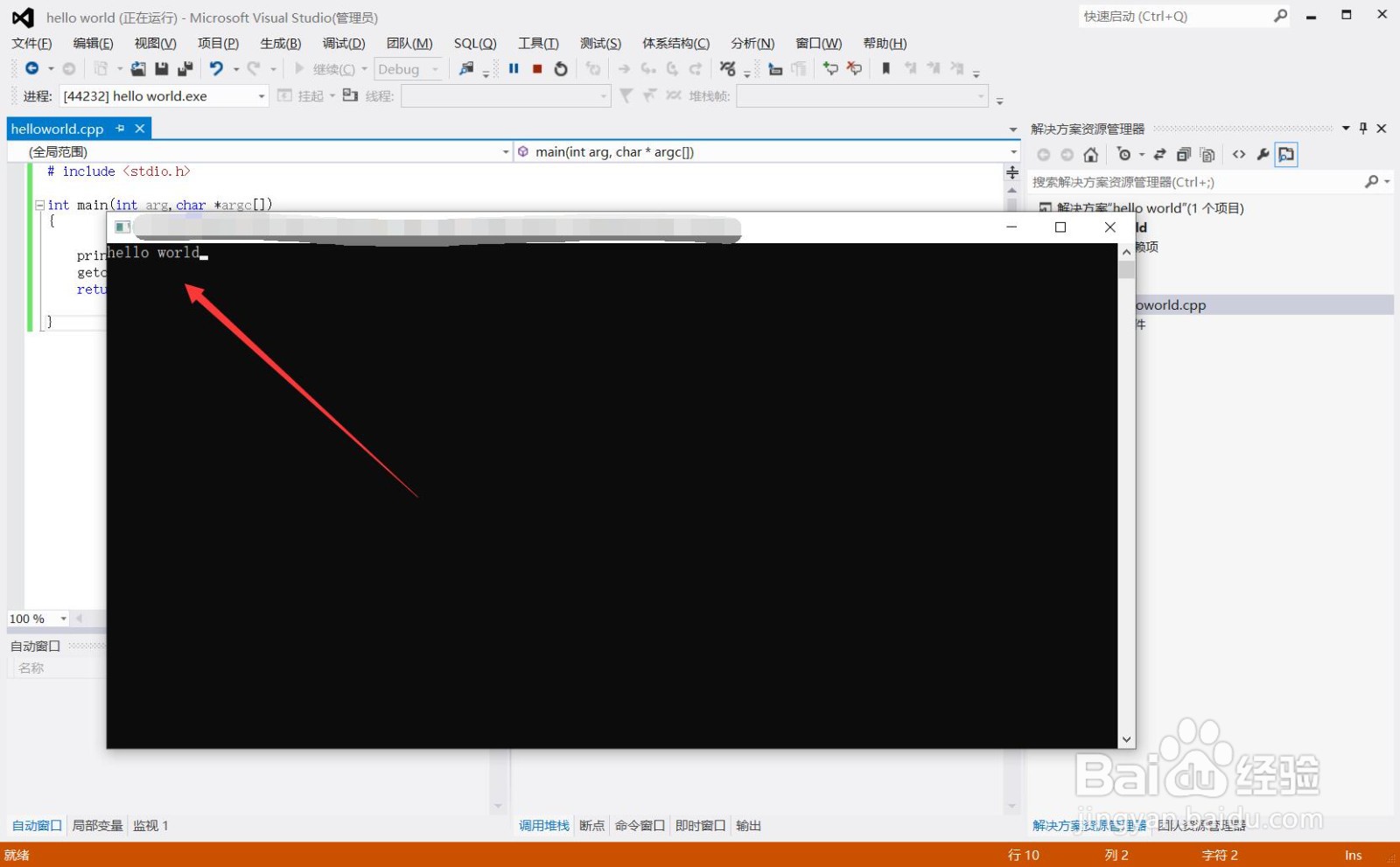Toggle Preview Selected Items in Solution Explorer

pyautogui.click(x=1286, y=155)
